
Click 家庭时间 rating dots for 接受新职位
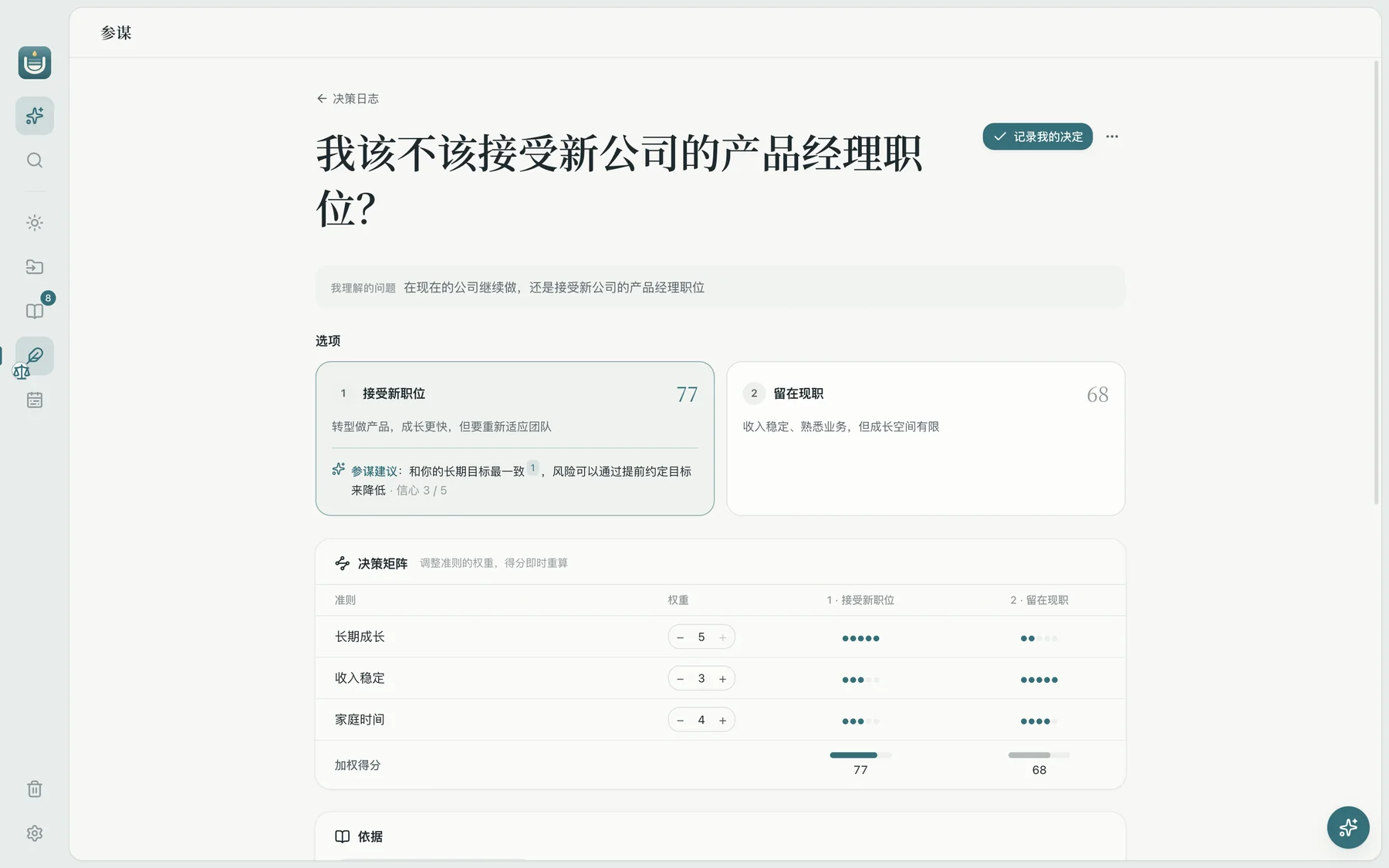860,721
